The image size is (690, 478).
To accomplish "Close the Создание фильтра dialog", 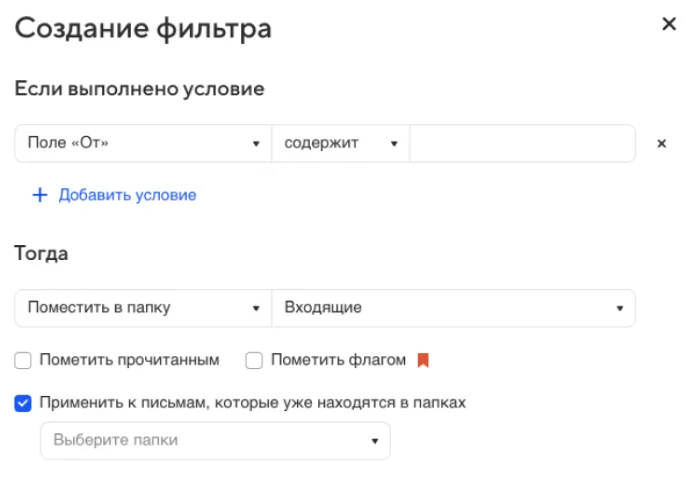I will tap(669, 25).
